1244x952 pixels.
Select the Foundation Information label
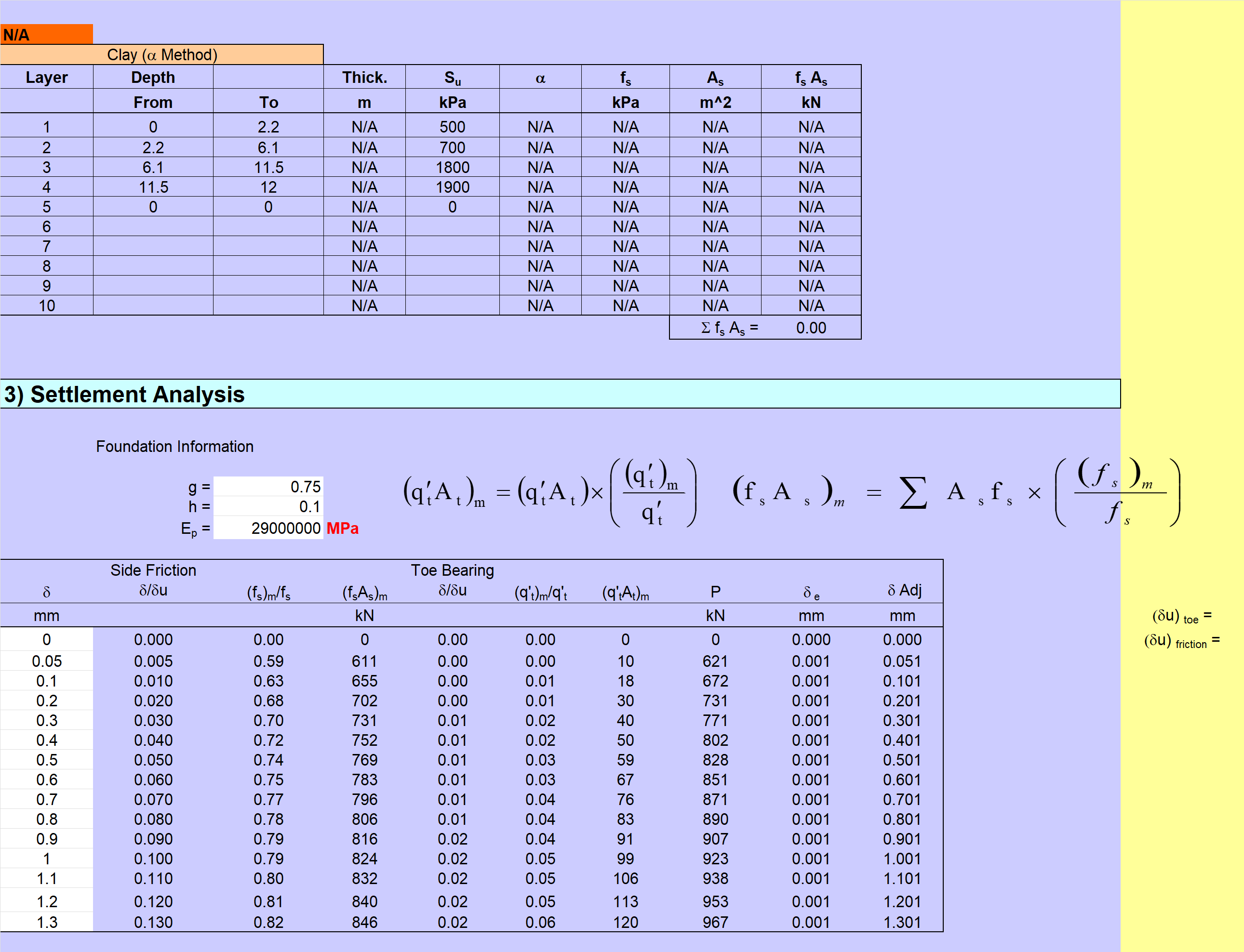[x=174, y=446]
